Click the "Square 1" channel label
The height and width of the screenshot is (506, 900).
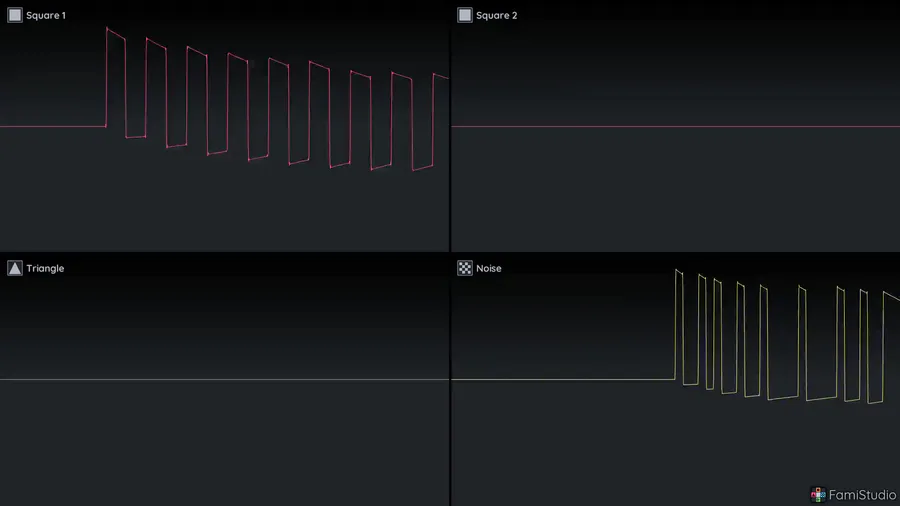pyautogui.click(x=46, y=15)
